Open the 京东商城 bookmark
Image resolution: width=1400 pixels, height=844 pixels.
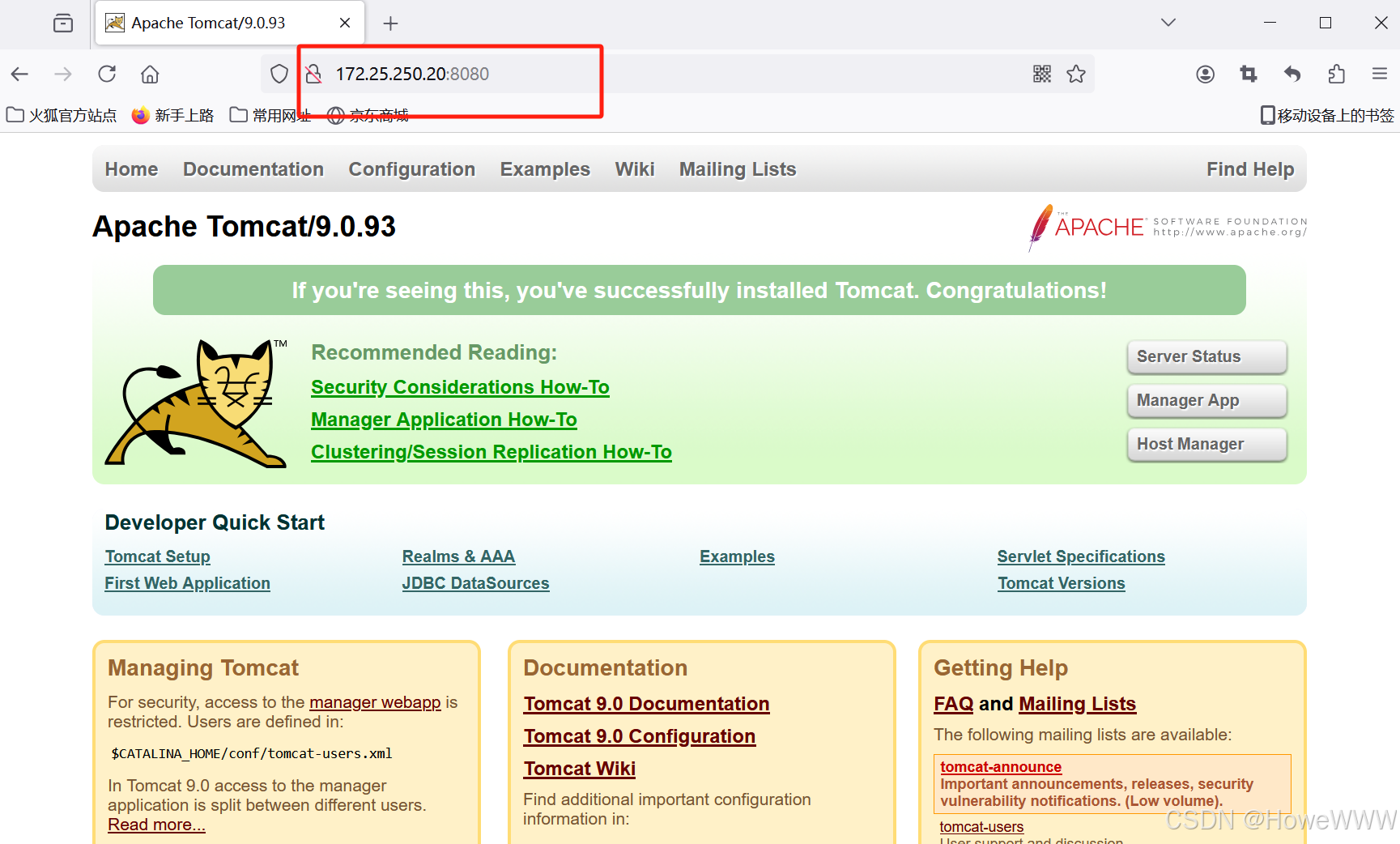[368, 116]
